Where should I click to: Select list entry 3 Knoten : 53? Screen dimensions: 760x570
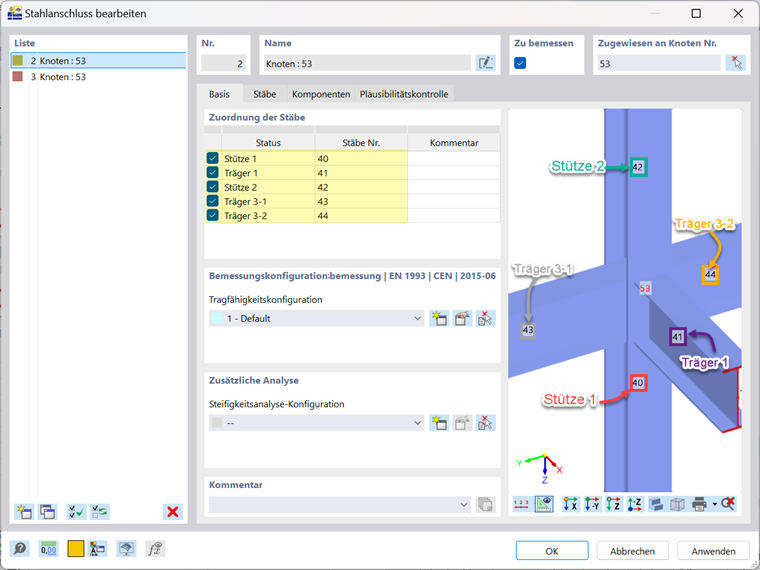pos(98,77)
